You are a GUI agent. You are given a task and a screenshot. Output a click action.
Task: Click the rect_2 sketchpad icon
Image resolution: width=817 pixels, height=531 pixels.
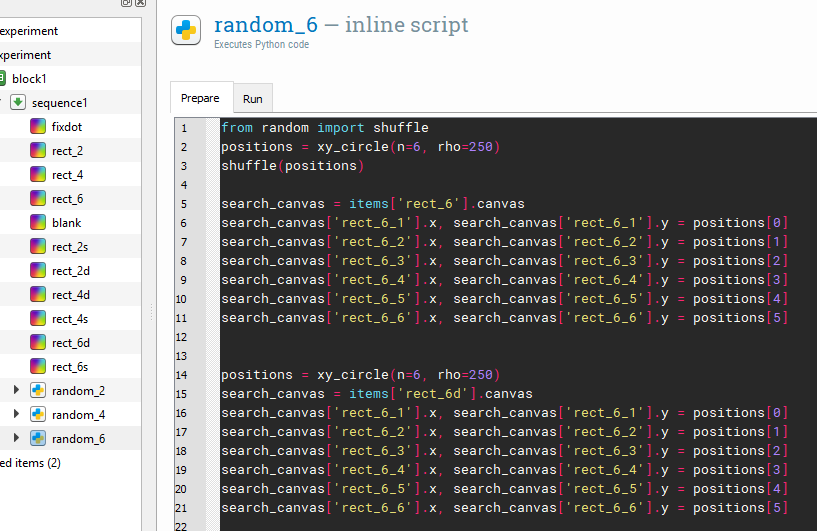pyautogui.click(x=38, y=150)
